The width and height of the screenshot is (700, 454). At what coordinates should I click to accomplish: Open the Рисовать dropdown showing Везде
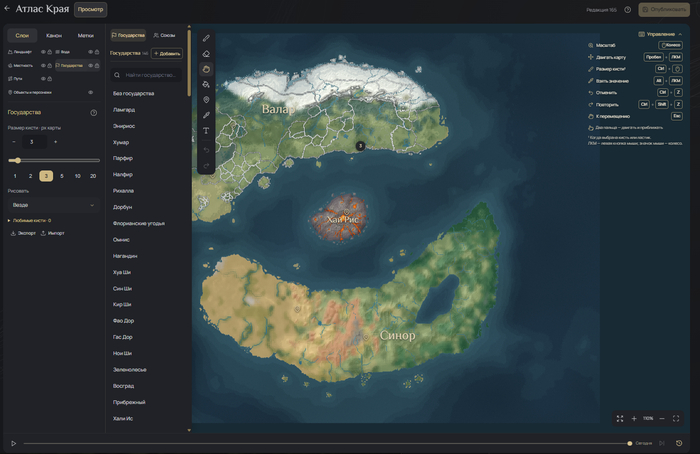point(54,205)
